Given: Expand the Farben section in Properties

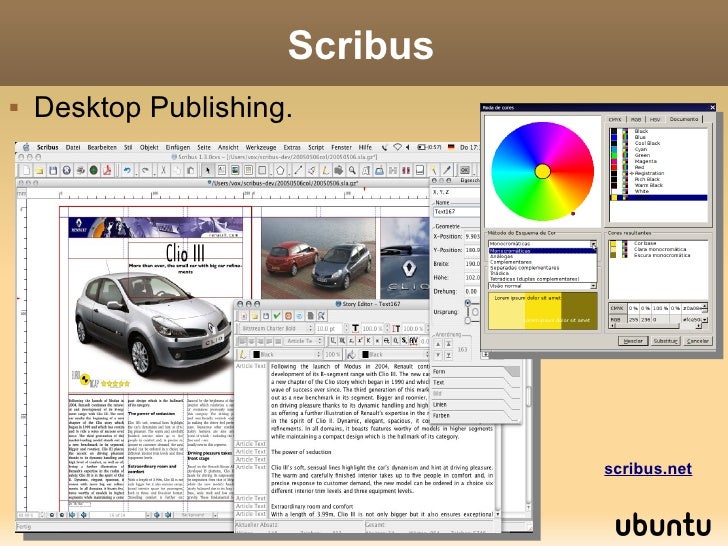Looking at the screenshot, I should 475,416.
